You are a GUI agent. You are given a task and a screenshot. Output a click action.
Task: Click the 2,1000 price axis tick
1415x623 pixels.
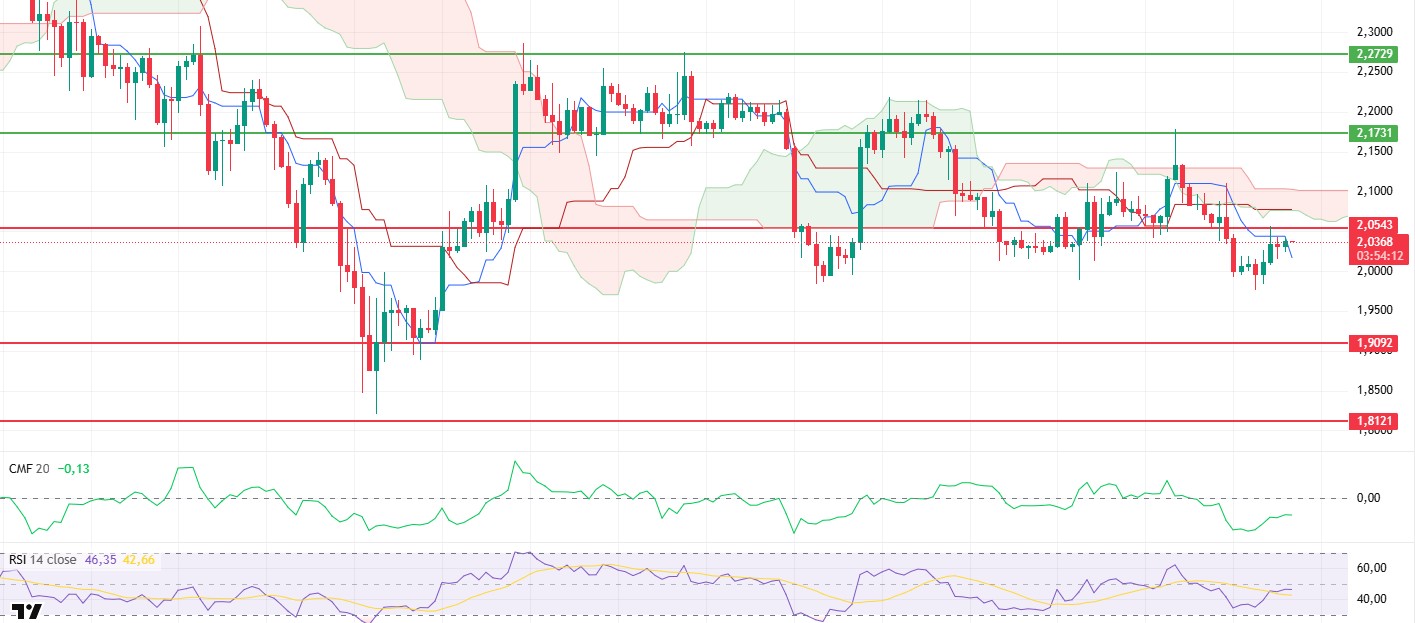1375,190
